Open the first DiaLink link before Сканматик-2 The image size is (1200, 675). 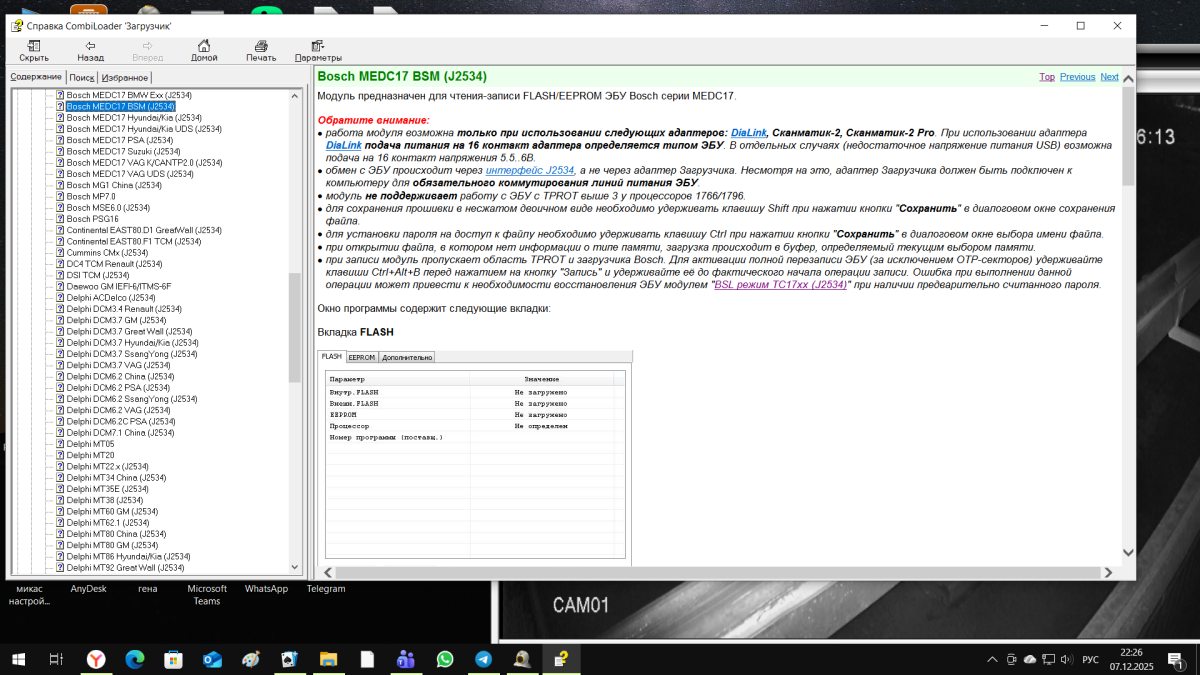coord(748,132)
